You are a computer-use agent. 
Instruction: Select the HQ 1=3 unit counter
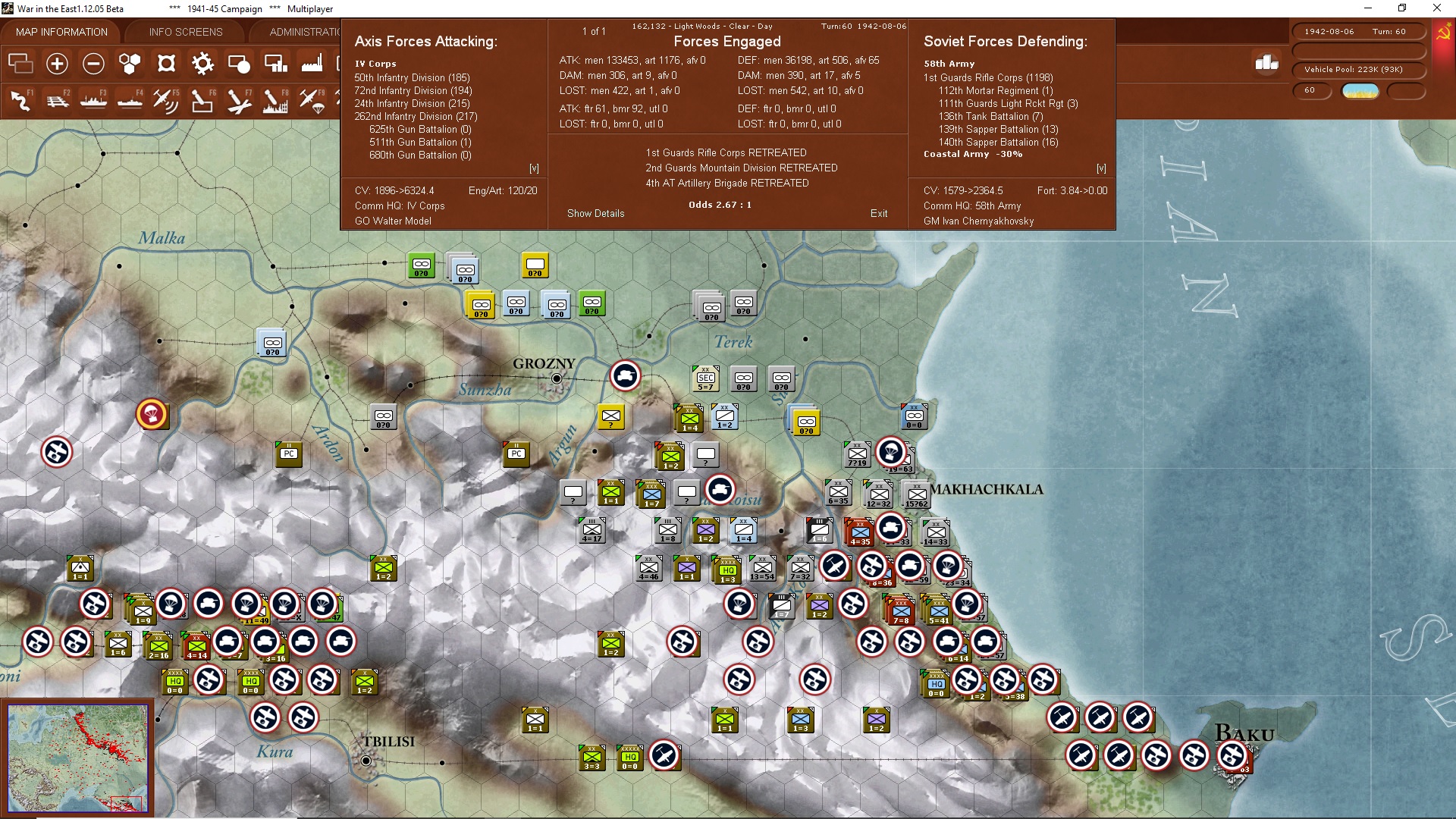728,570
